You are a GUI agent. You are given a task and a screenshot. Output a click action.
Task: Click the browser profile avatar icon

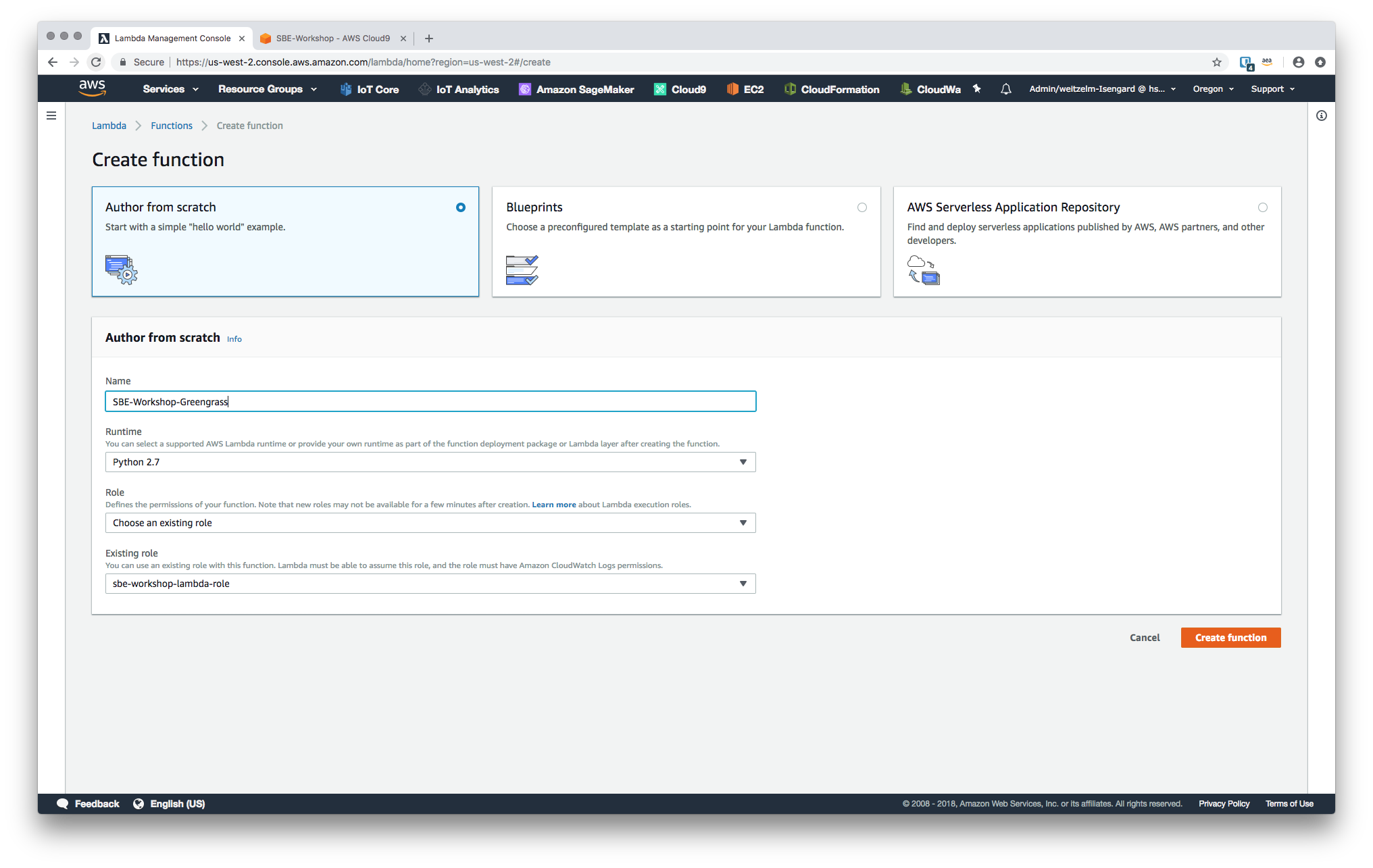(1299, 62)
